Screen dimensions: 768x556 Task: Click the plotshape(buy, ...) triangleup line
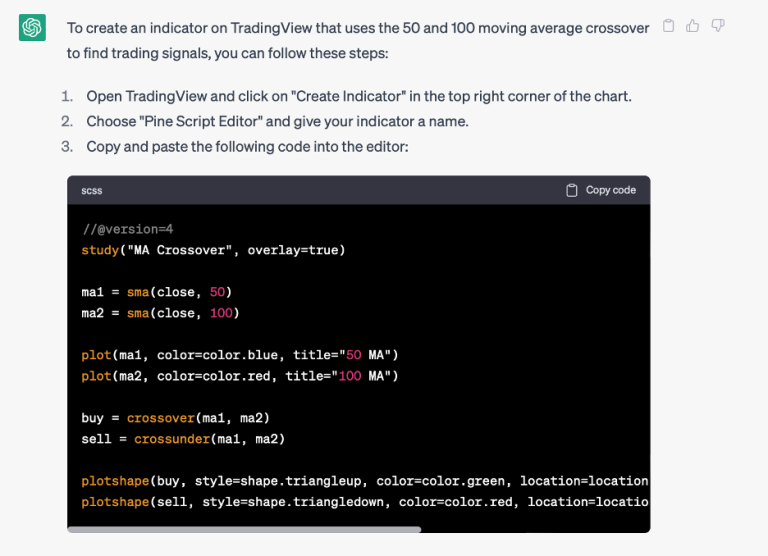364,481
